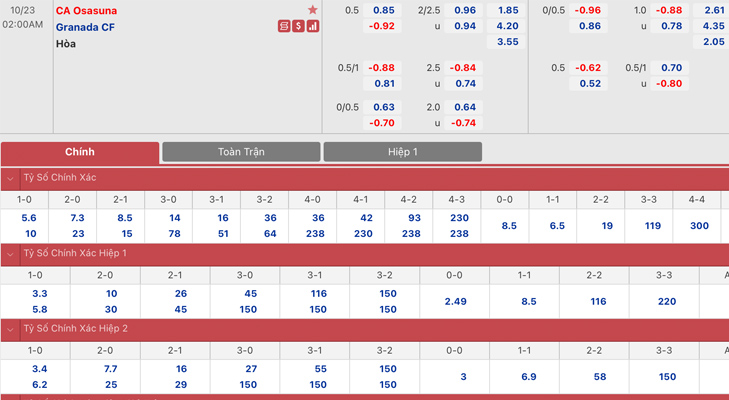Collapse the Tỷ Số Chính Xác section

(x=10, y=178)
